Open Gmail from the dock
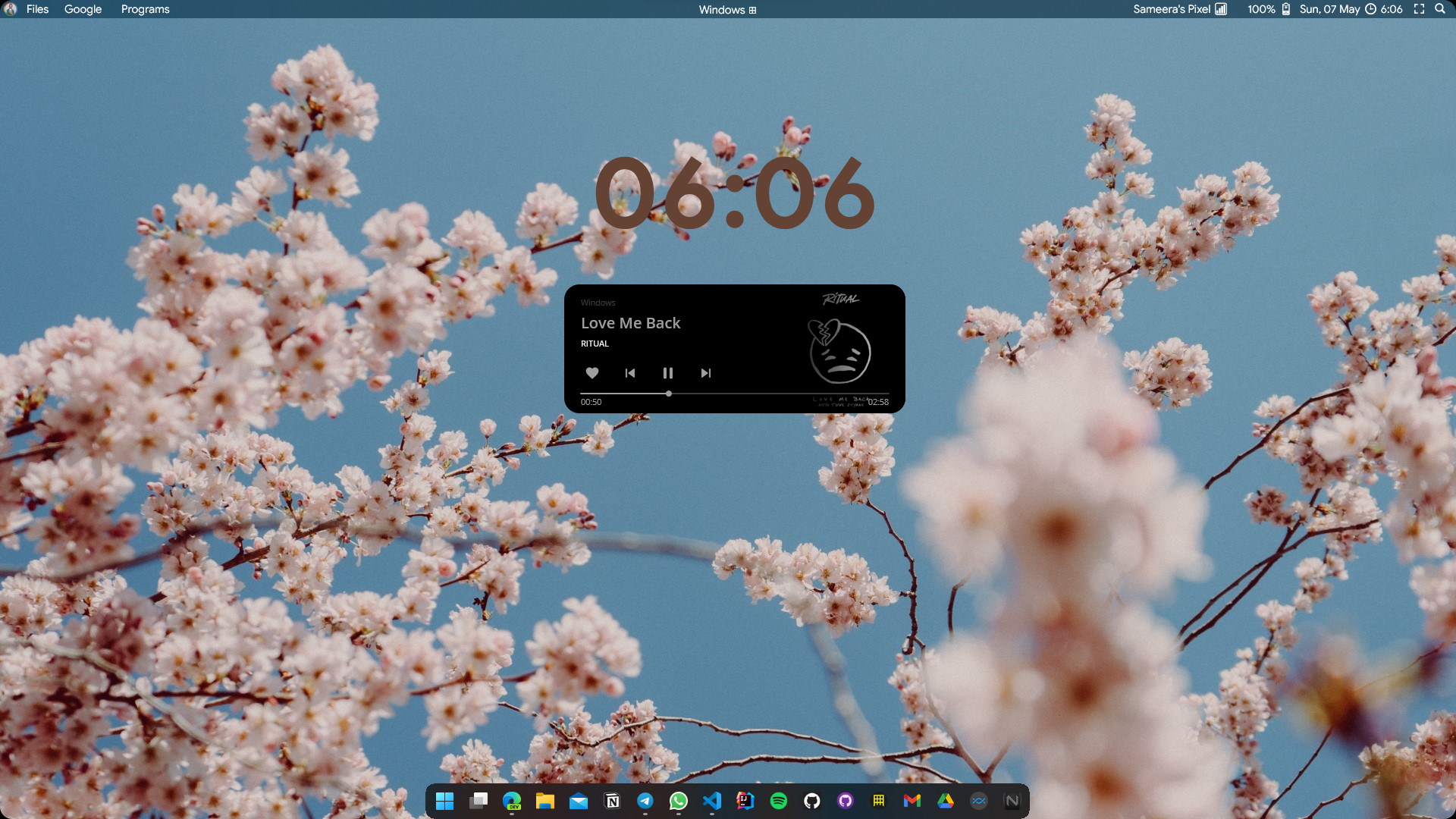The height and width of the screenshot is (819, 1456). coord(912,801)
